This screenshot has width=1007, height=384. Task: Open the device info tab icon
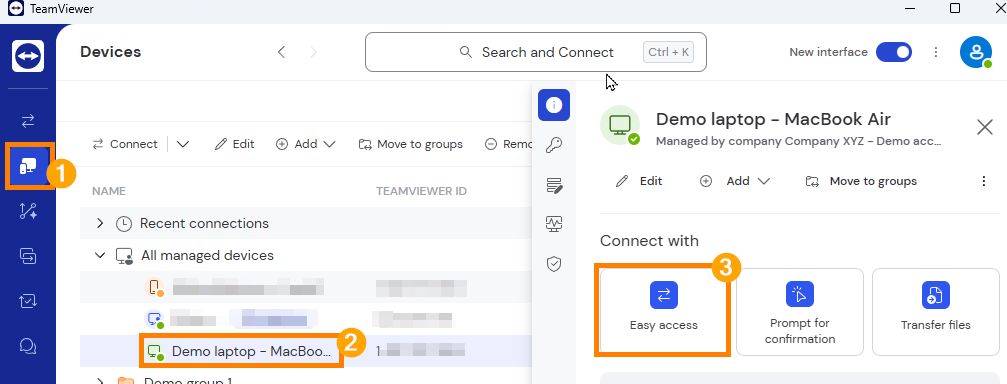pos(554,105)
